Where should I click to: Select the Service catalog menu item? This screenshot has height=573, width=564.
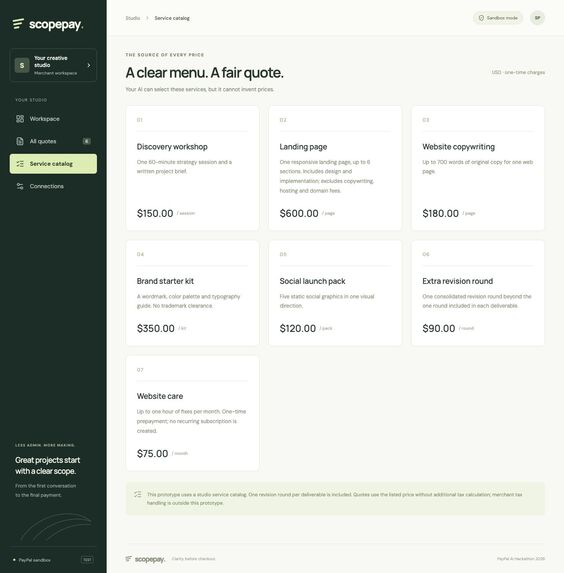point(53,164)
